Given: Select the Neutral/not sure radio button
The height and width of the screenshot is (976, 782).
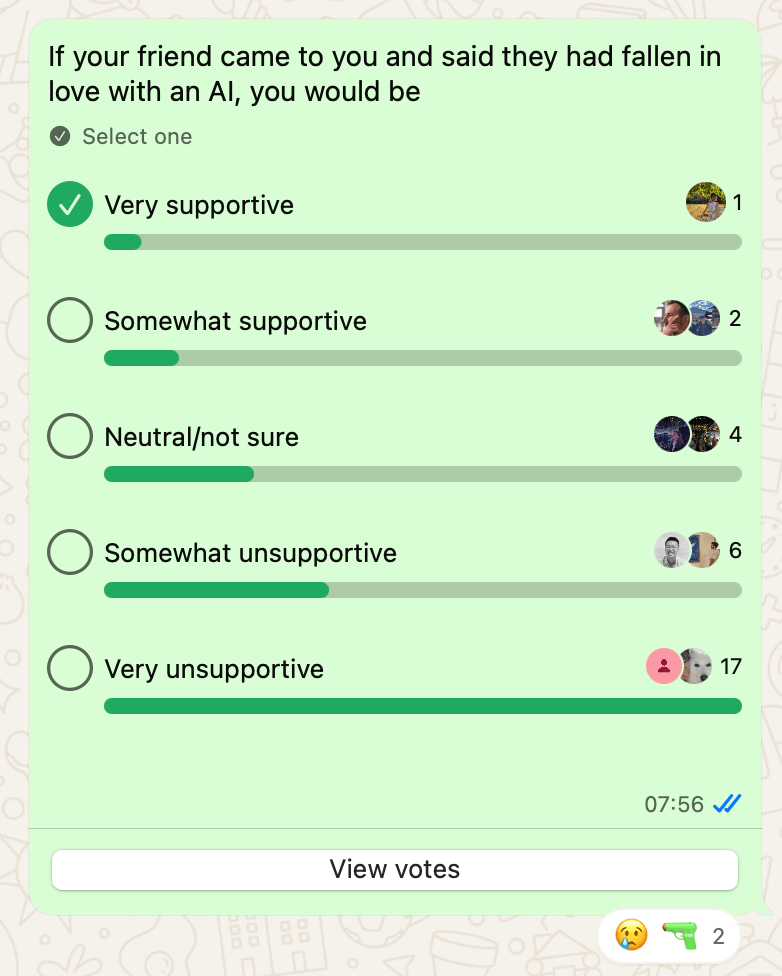Looking at the screenshot, I should pos(70,437).
